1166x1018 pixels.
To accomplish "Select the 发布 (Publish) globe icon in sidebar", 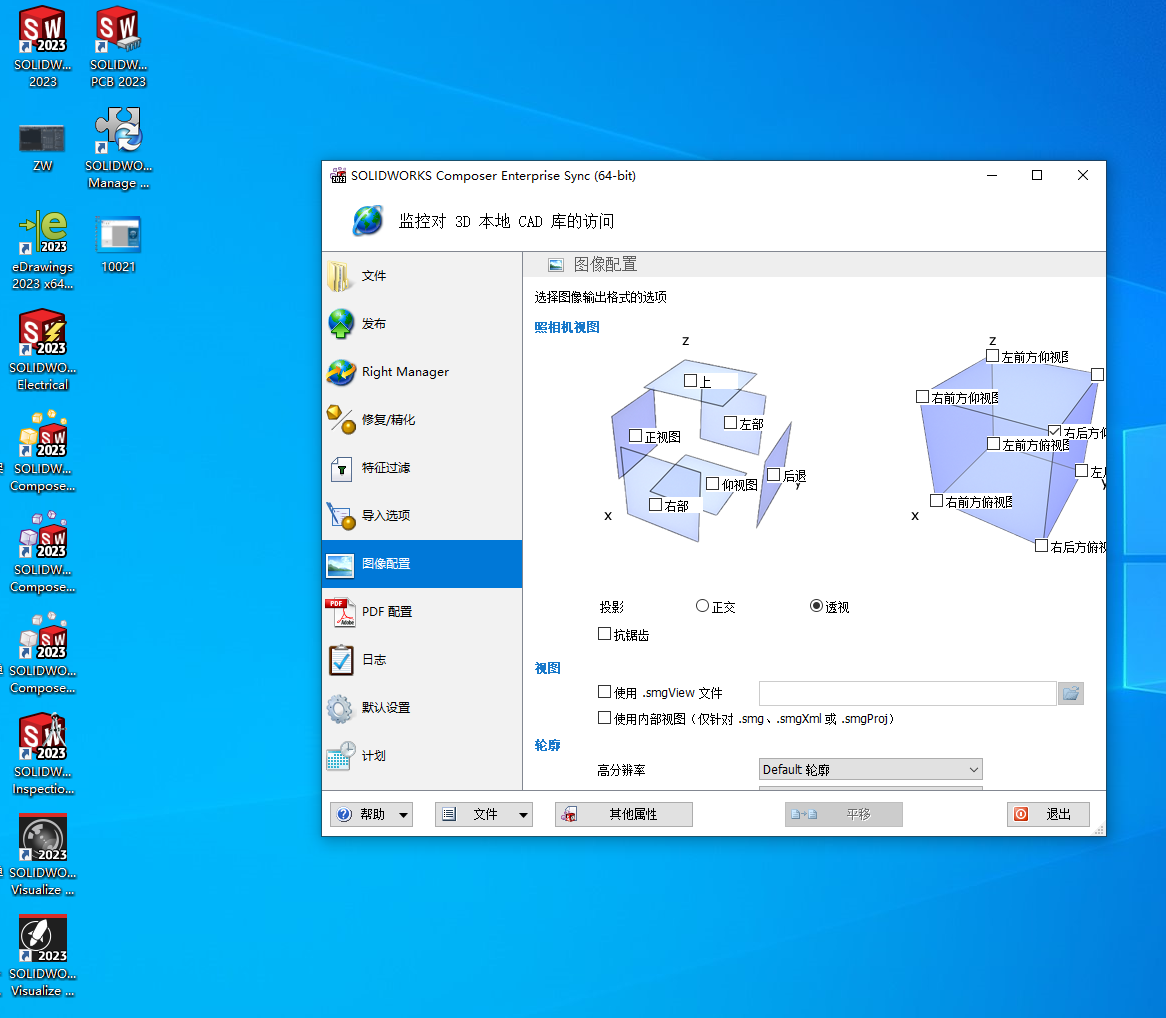I will (342, 324).
